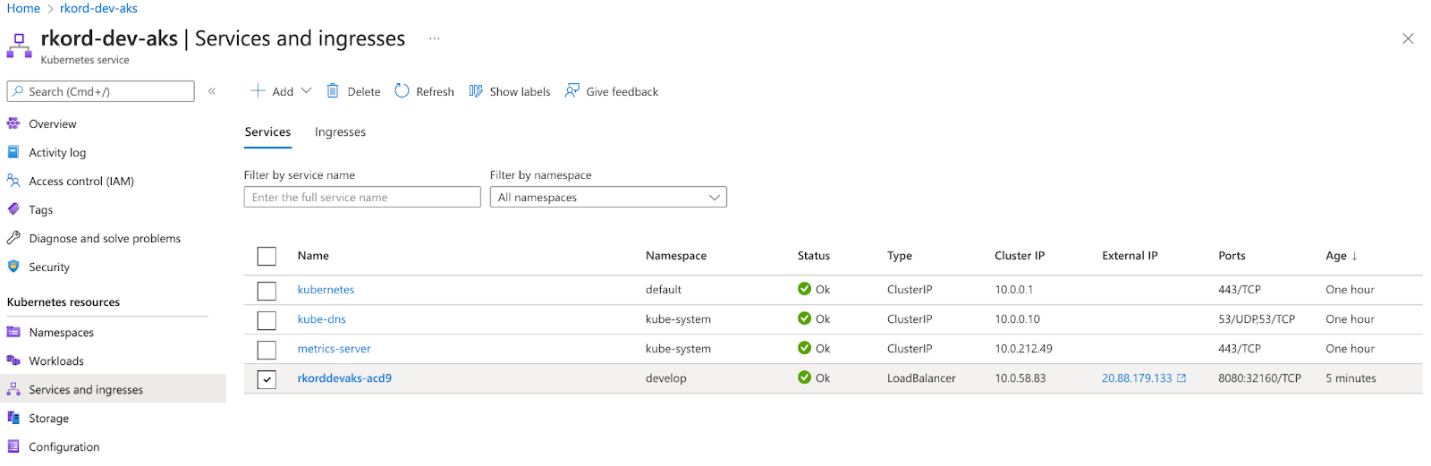
Task: Switch to the Ingresses tab
Action: click(340, 132)
